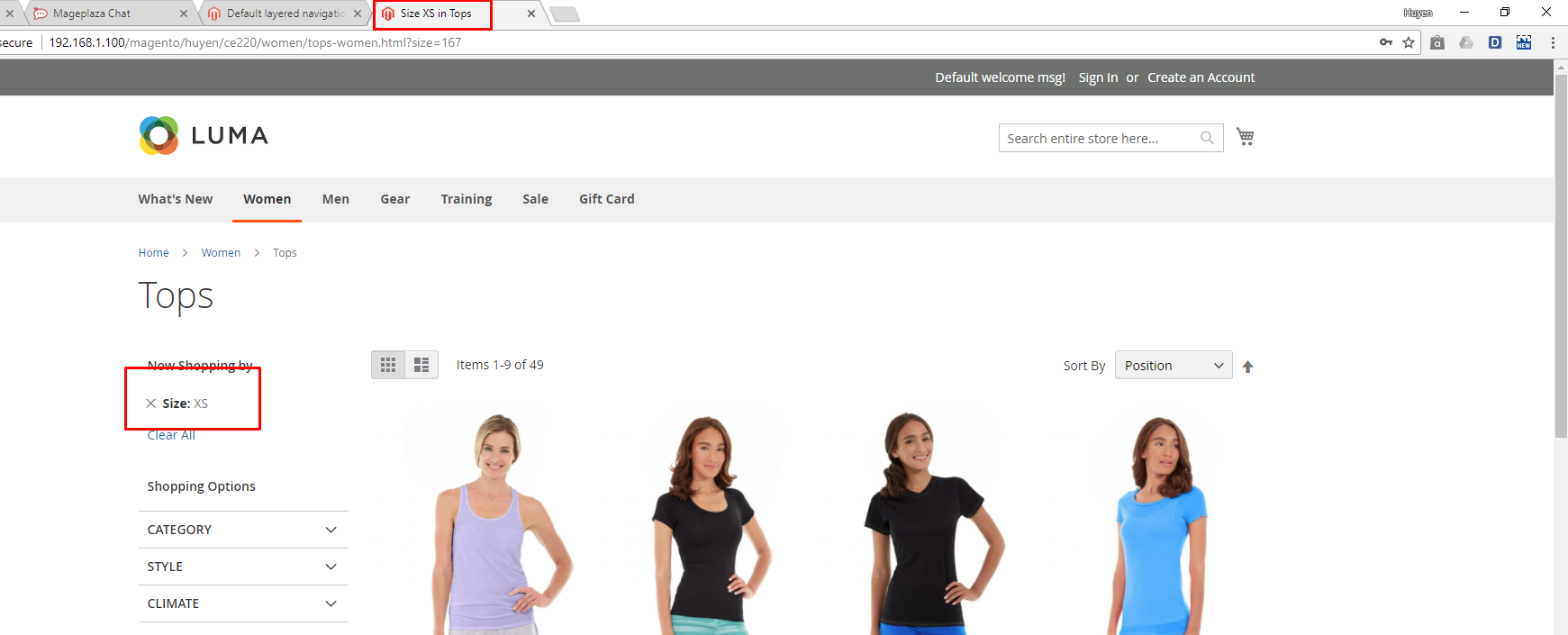This screenshot has width=1568, height=635.
Task: Open Chrome's three-dot menu
Action: (1553, 42)
